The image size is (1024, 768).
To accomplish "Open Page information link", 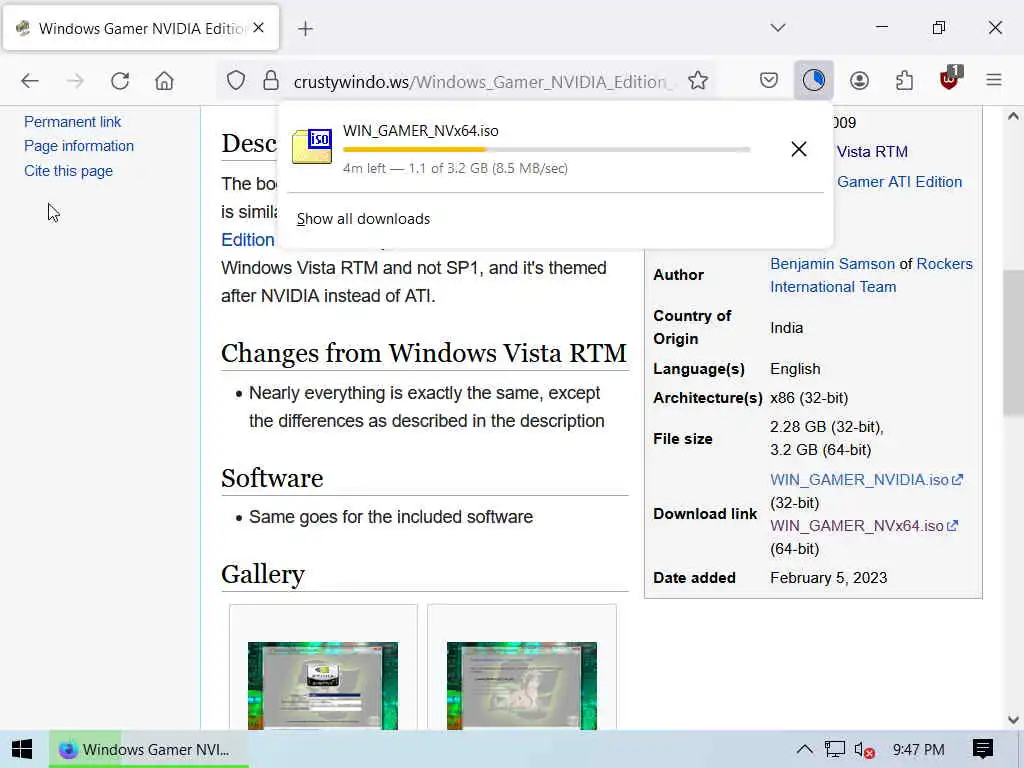I will pos(79,146).
